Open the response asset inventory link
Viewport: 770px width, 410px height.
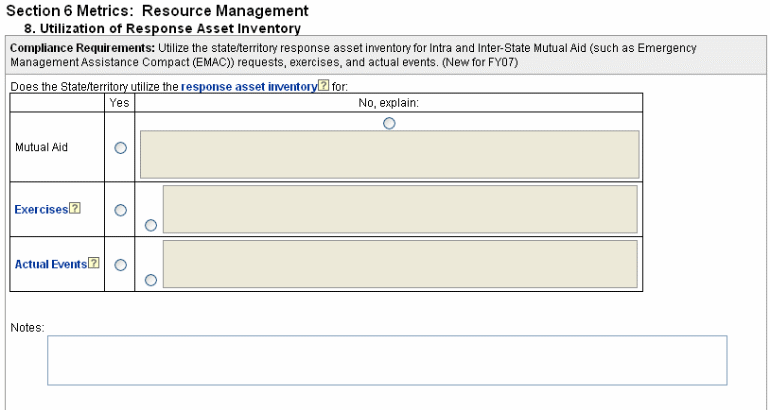pos(248,87)
